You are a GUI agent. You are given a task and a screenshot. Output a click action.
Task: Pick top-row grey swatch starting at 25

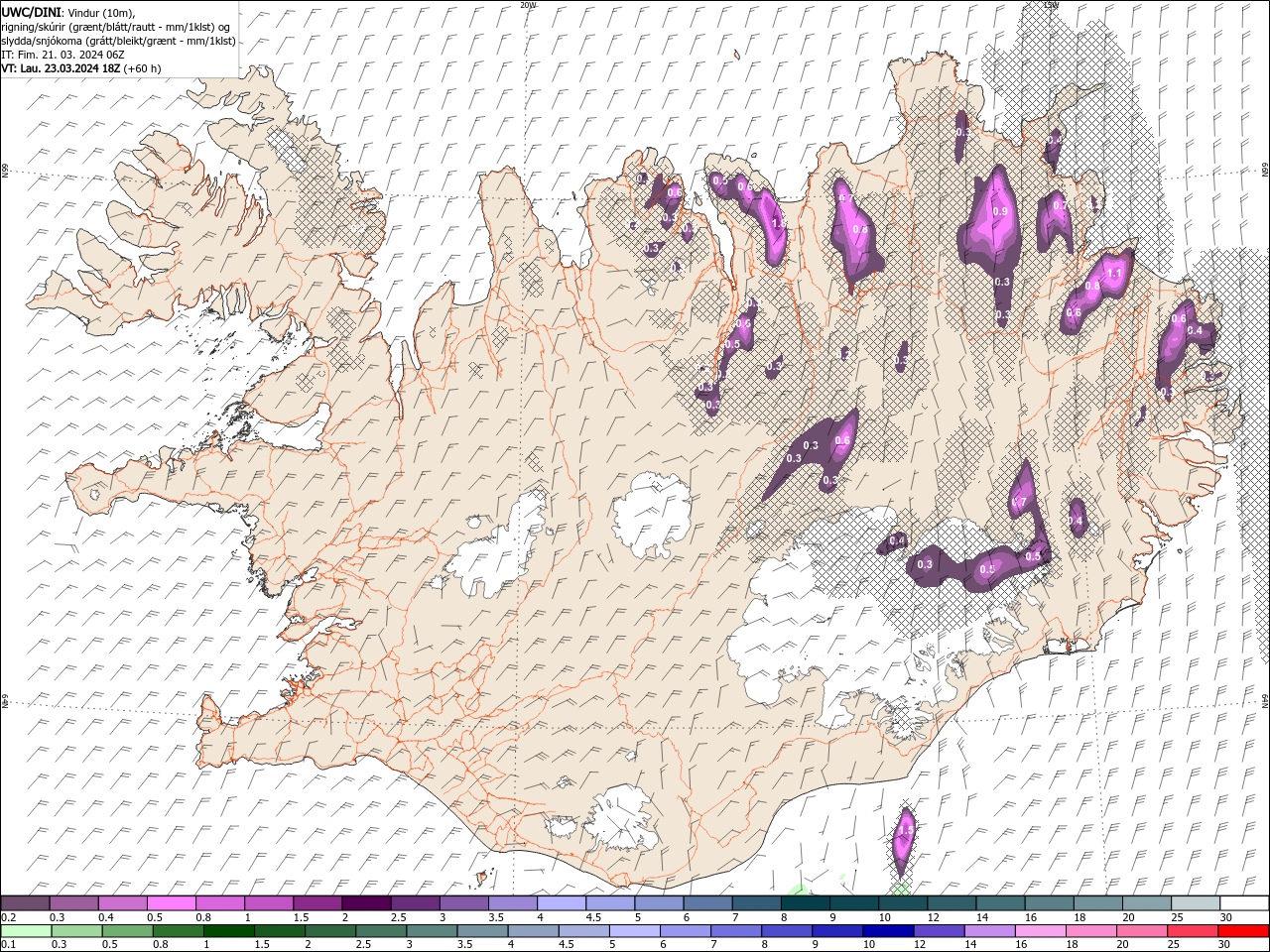point(1196,902)
